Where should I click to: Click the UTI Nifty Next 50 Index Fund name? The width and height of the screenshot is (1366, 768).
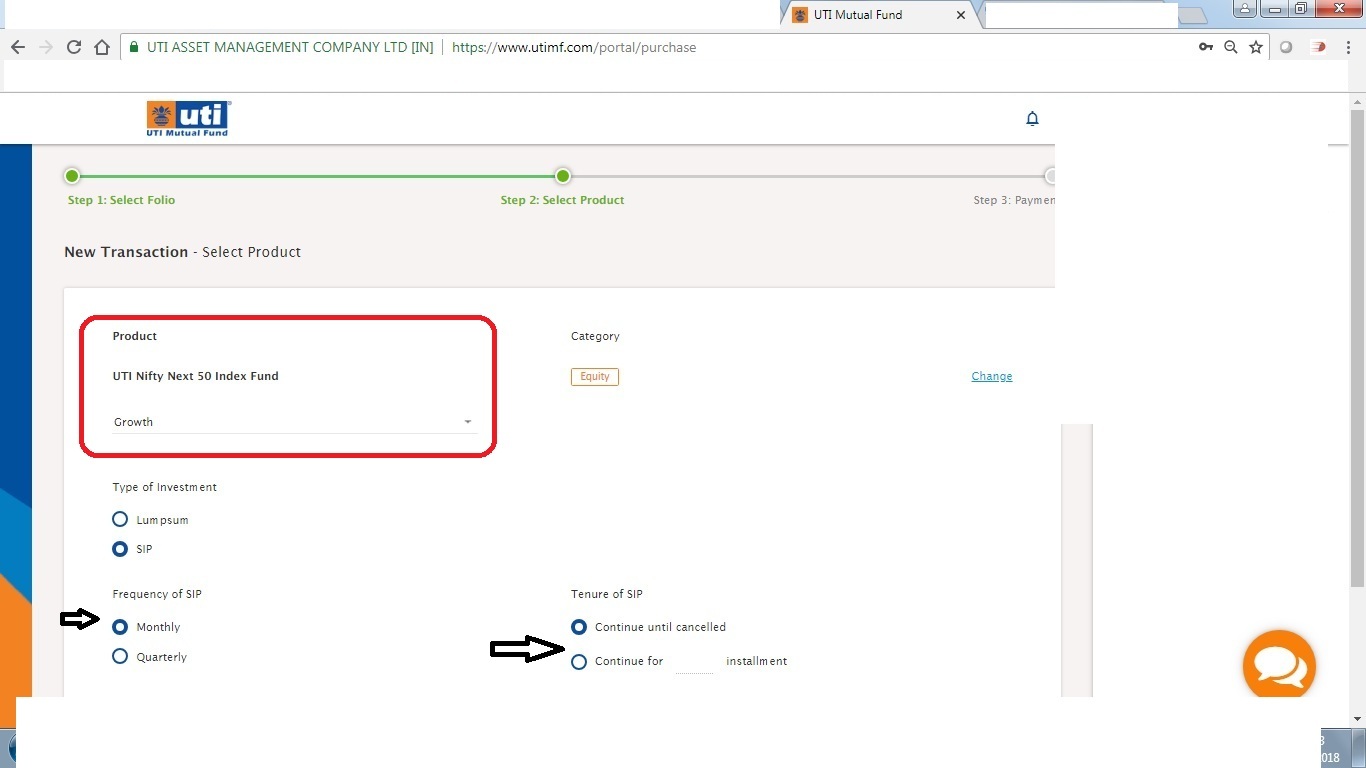coord(196,376)
